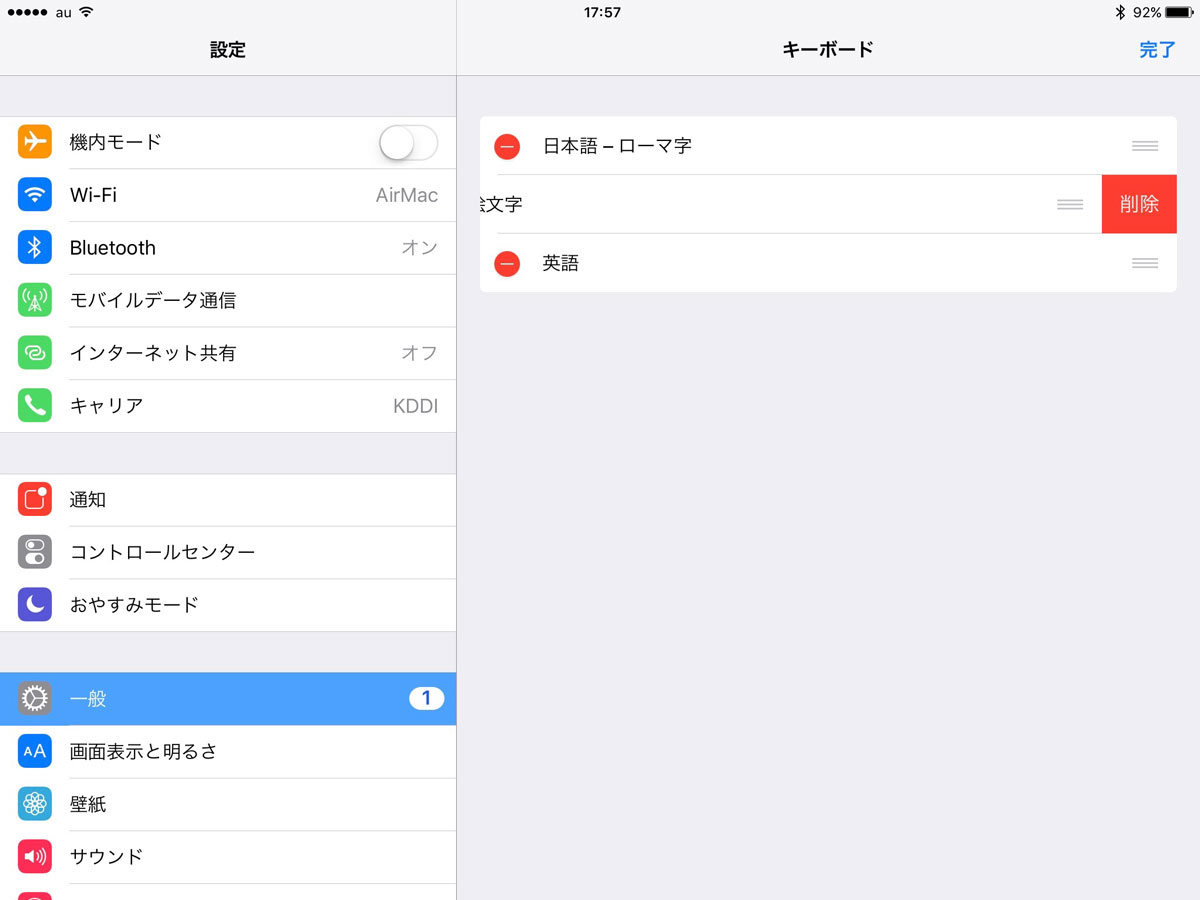Tap the red 削除 button
The height and width of the screenshot is (900, 1200).
(x=1139, y=204)
